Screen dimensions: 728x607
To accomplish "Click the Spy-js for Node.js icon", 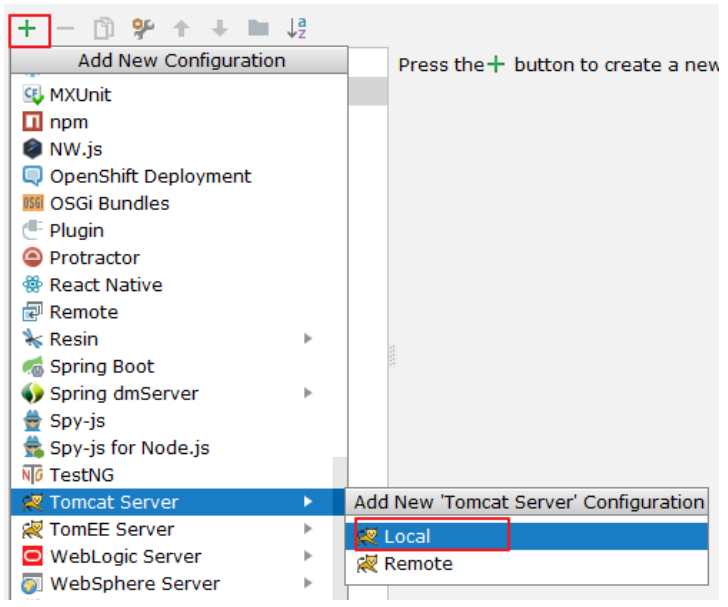I will (x=33, y=448).
